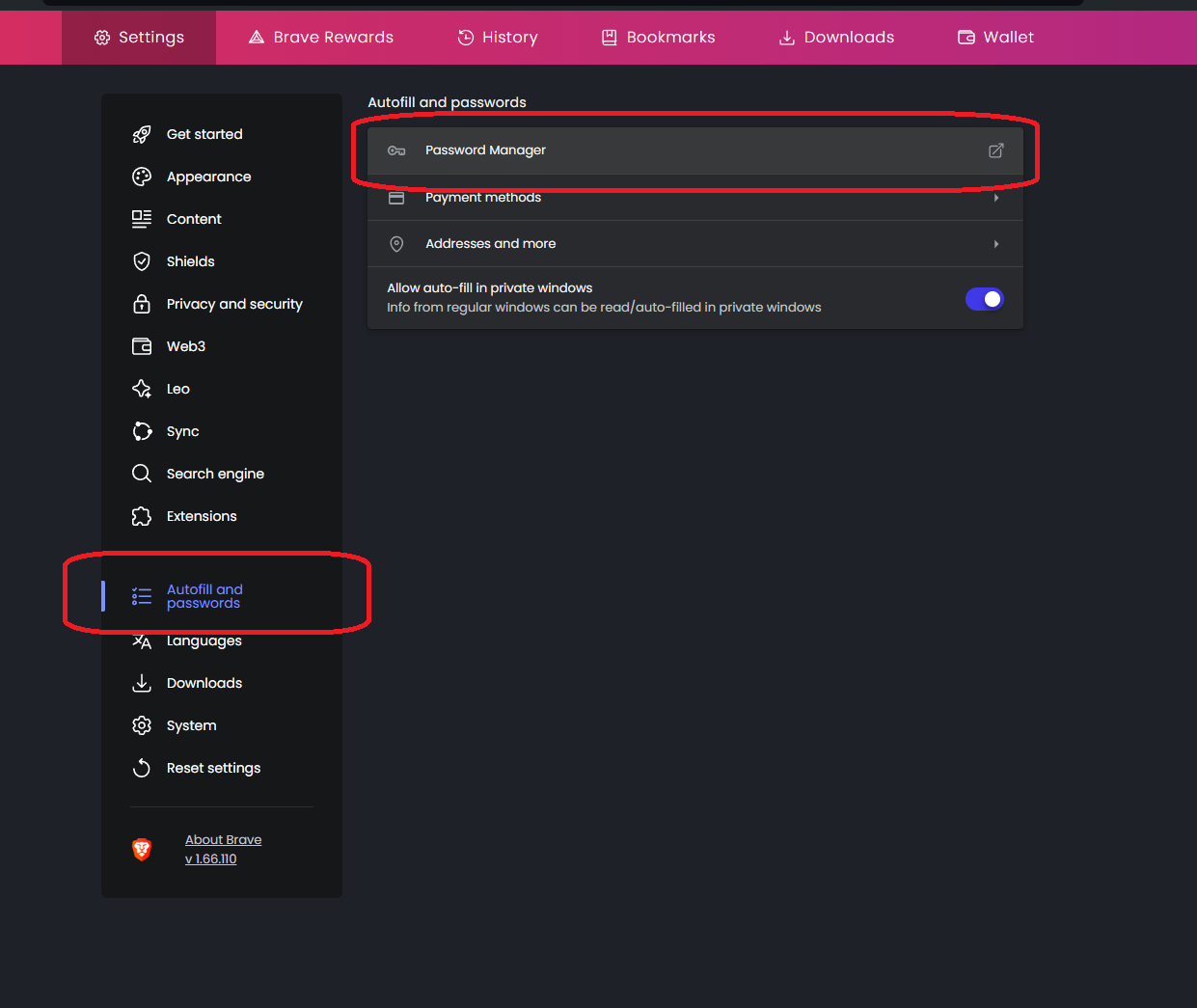Open Search engine settings label

[215, 474]
